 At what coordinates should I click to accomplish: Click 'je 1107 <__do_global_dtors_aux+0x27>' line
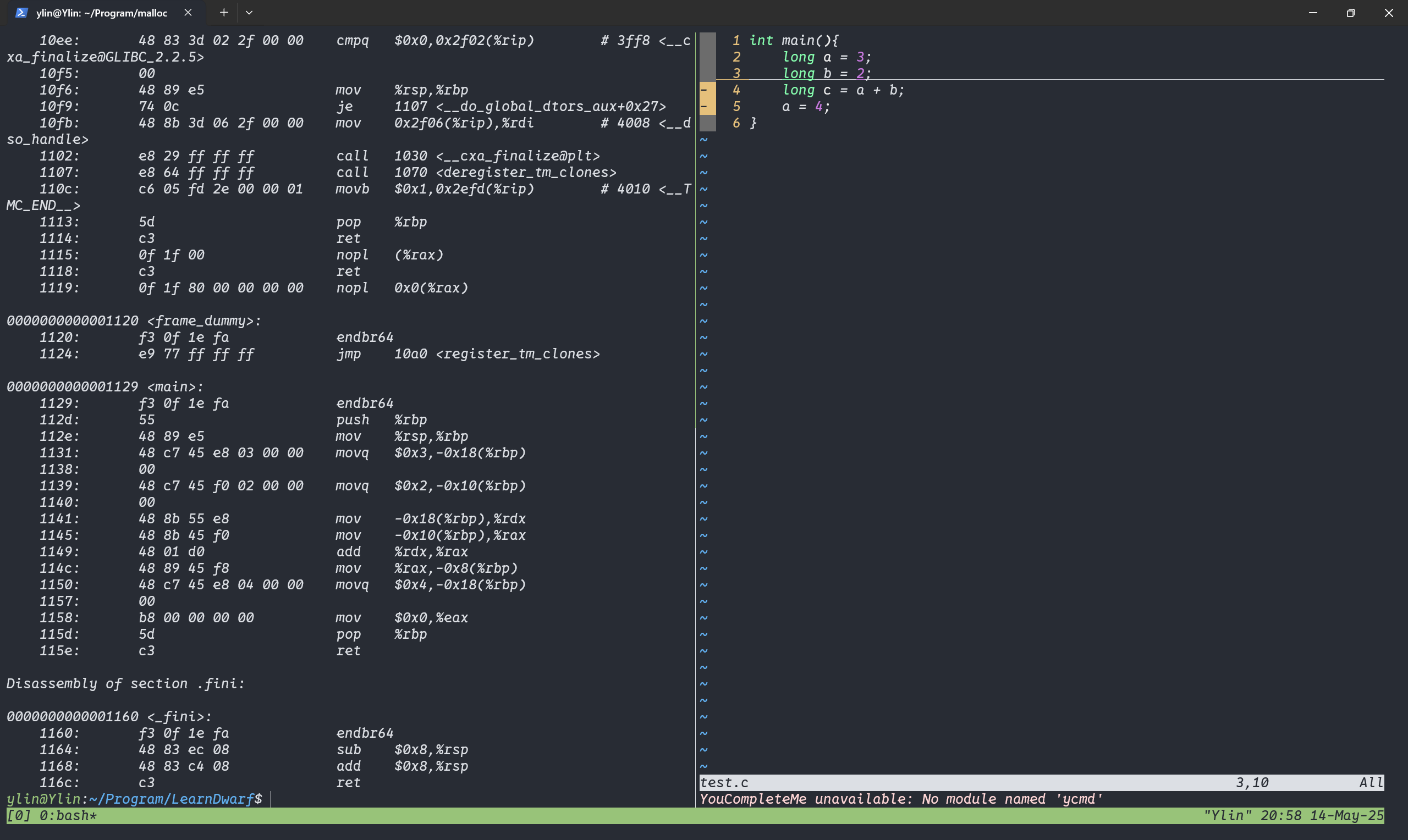(x=501, y=107)
